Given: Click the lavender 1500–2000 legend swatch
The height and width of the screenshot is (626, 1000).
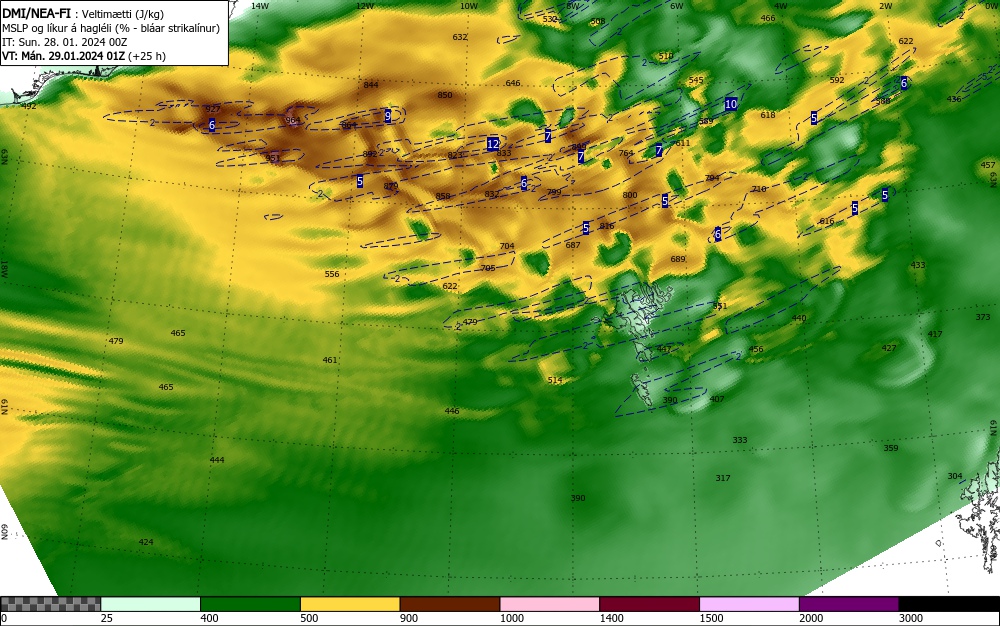Looking at the screenshot, I should coord(749,604).
